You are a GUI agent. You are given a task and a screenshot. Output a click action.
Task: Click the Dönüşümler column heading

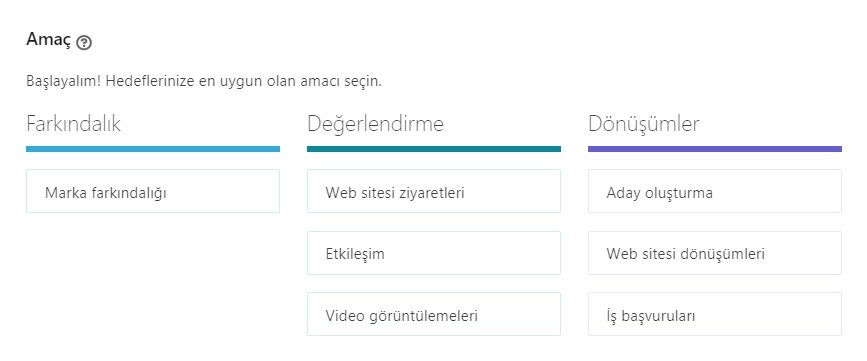644,124
